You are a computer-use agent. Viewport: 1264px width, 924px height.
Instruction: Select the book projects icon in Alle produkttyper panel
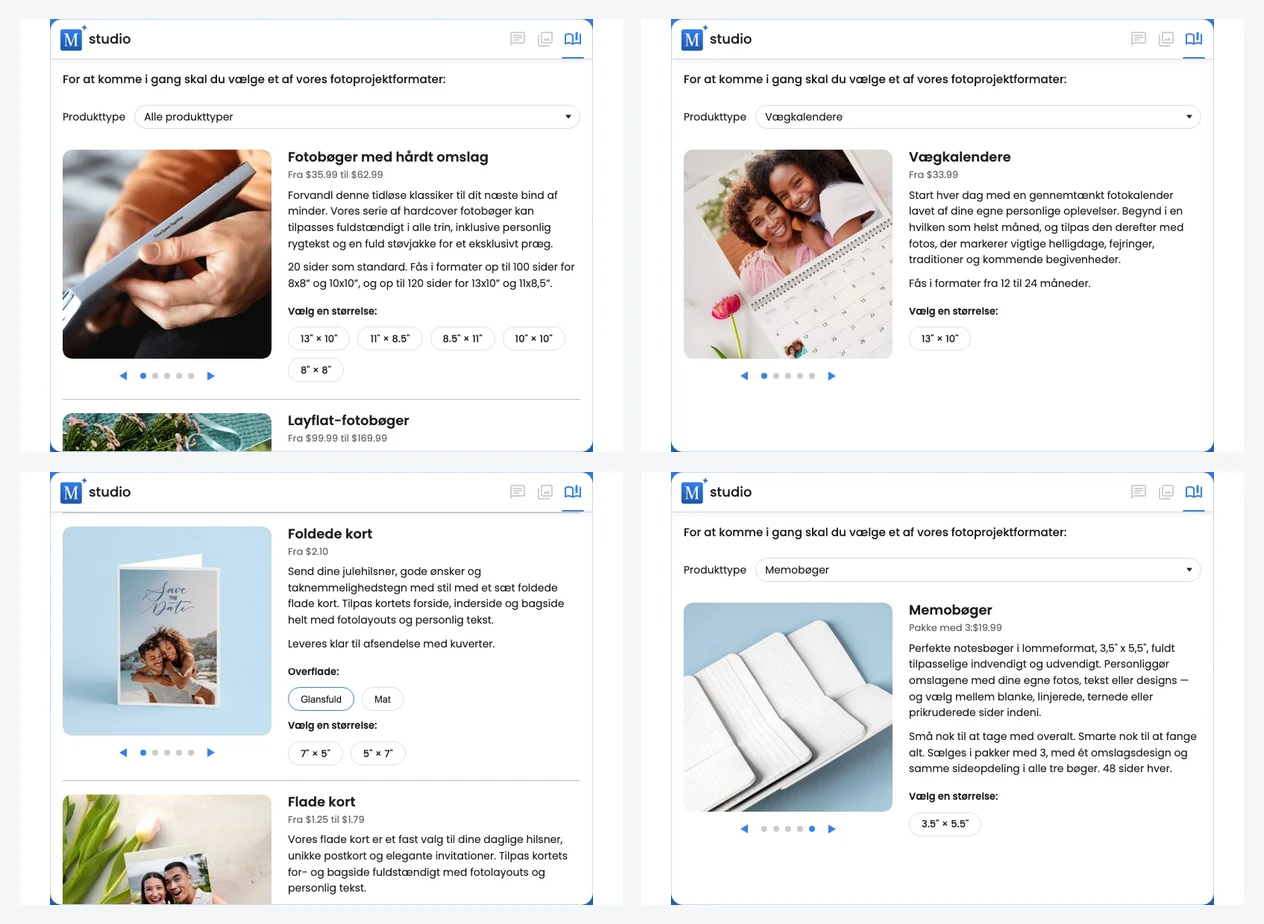click(x=573, y=39)
